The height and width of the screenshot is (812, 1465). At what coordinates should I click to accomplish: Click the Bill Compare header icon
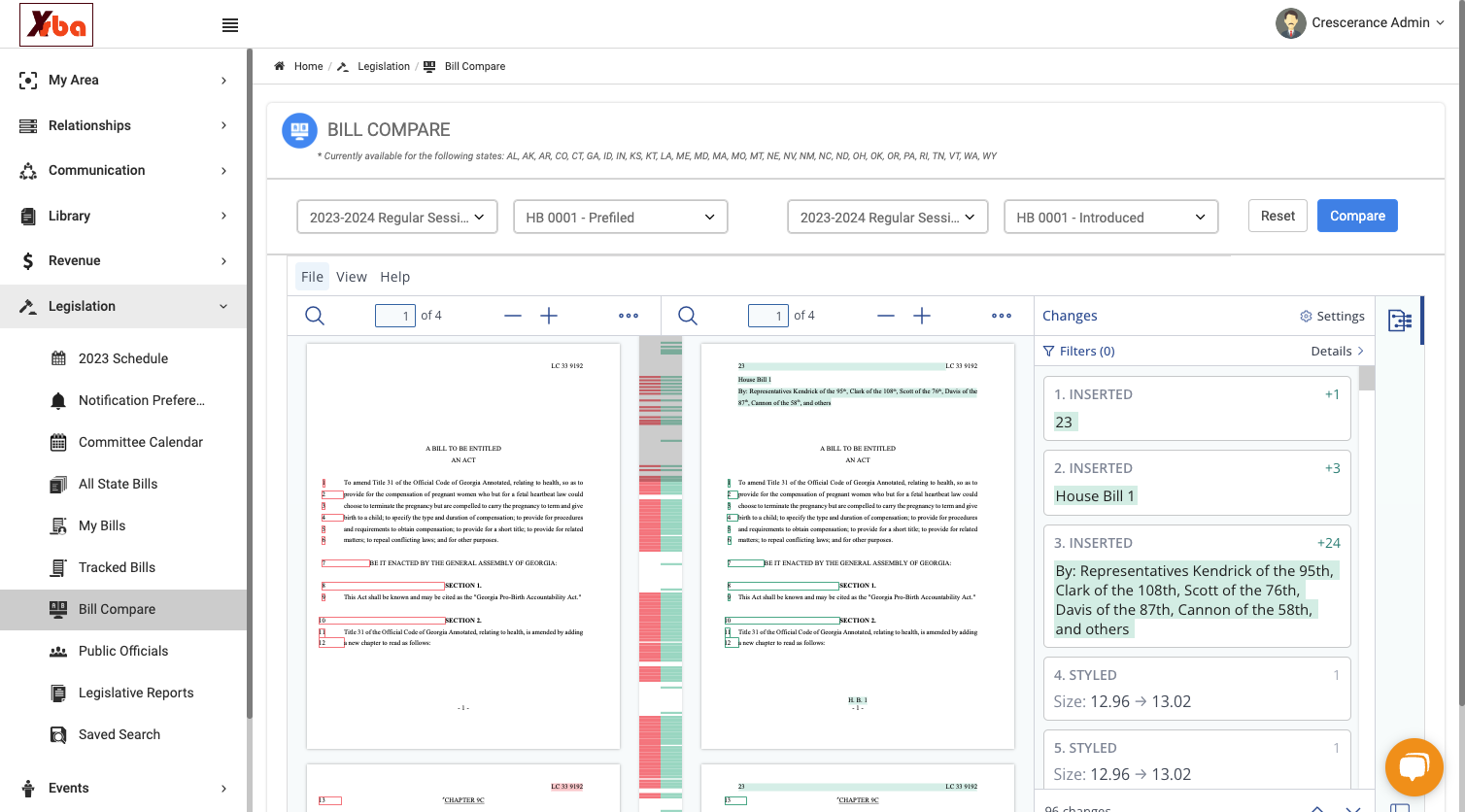pyautogui.click(x=299, y=130)
